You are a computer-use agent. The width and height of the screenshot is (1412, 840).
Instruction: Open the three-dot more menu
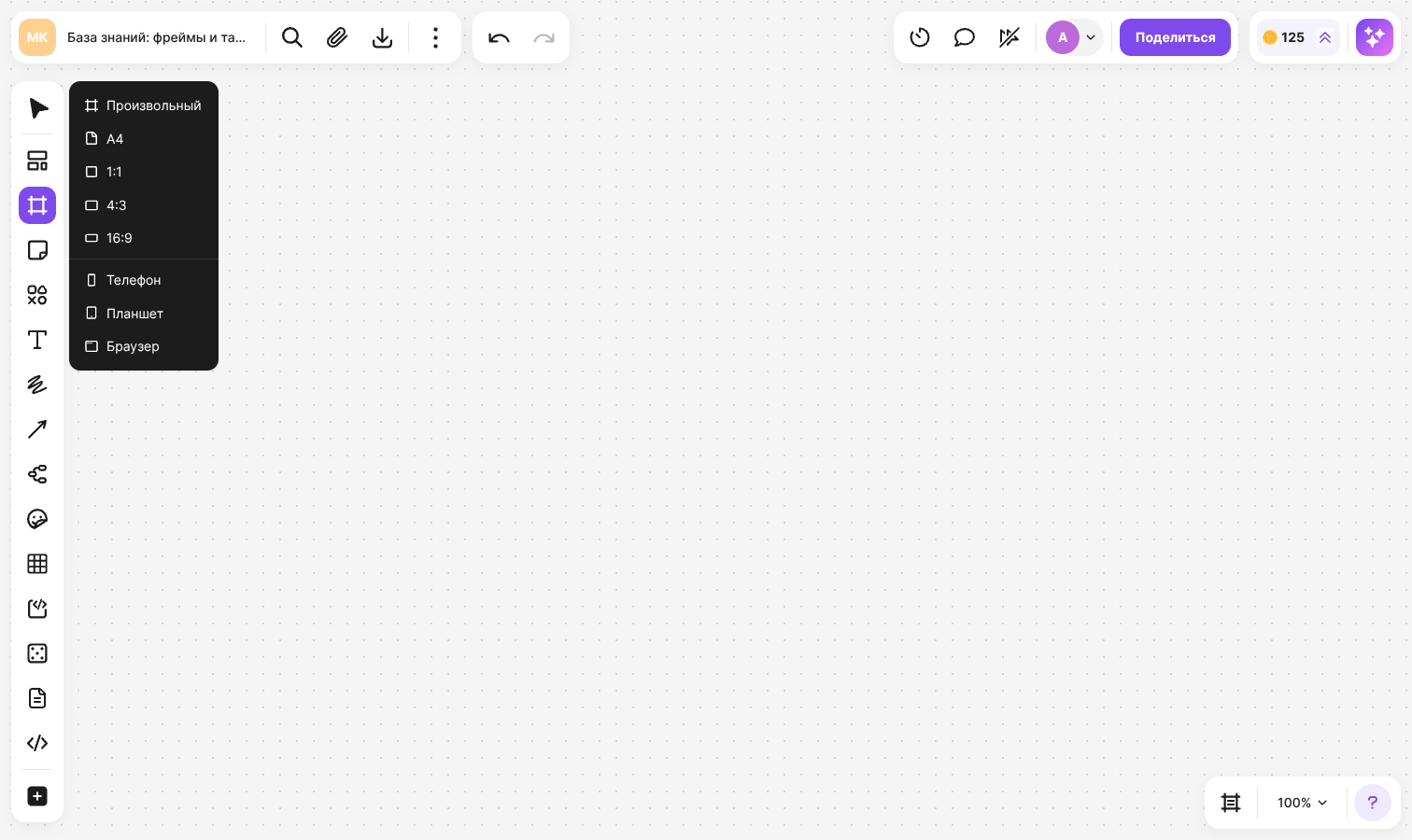pos(435,37)
